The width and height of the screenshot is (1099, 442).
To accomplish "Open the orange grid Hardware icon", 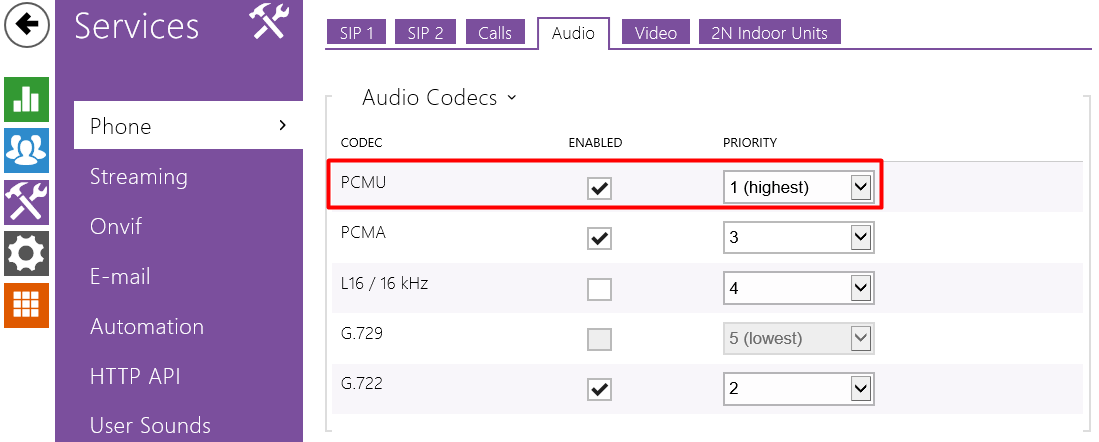I will tap(27, 304).
